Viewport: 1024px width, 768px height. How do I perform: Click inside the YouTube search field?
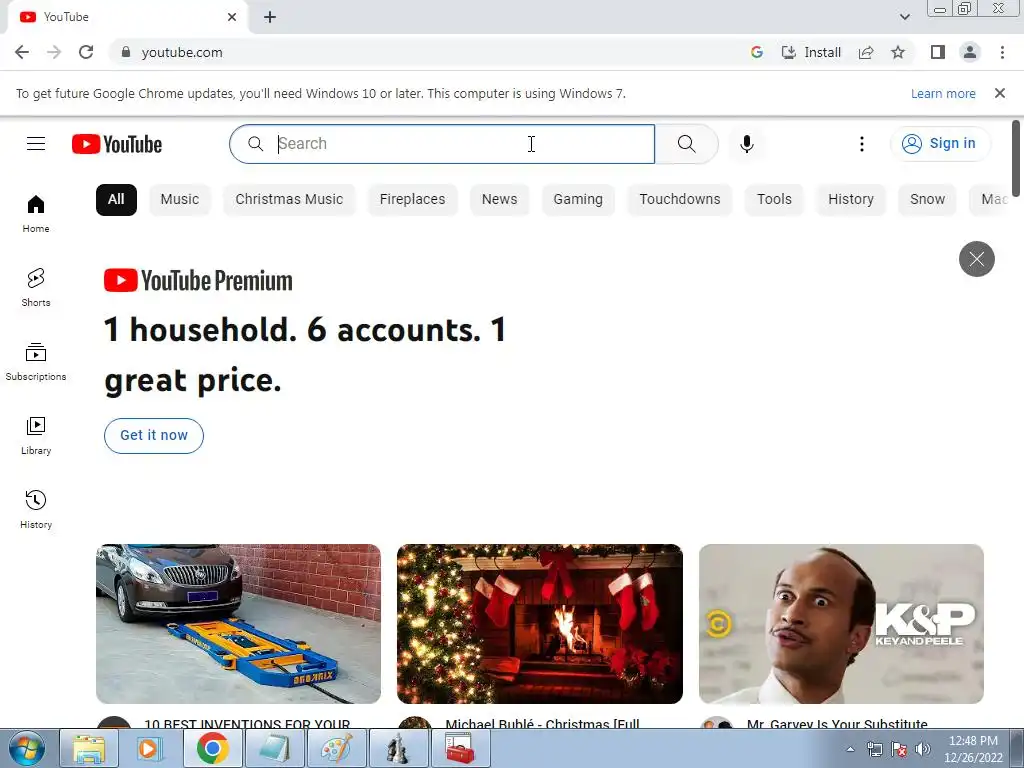[442, 144]
